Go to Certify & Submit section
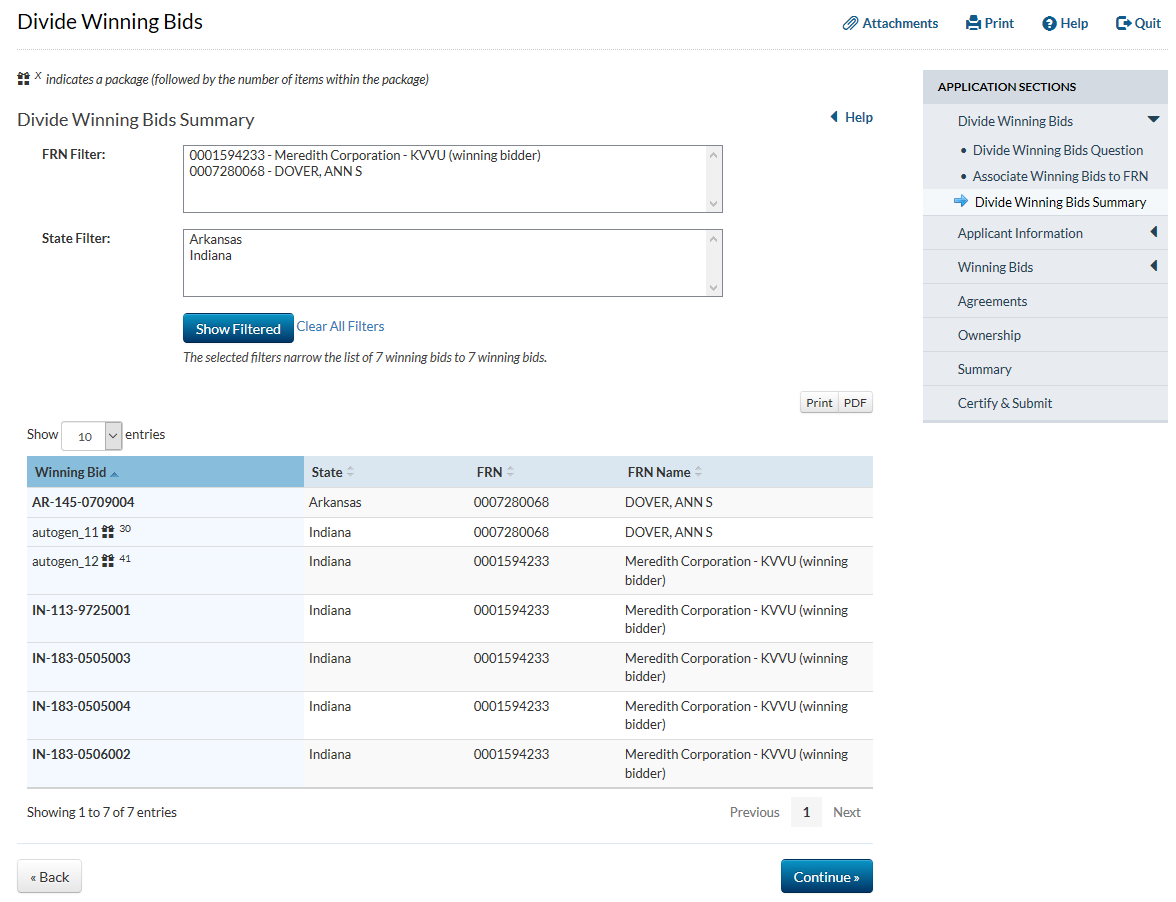Viewport: 1176px width, 902px height. click(1004, 403)
